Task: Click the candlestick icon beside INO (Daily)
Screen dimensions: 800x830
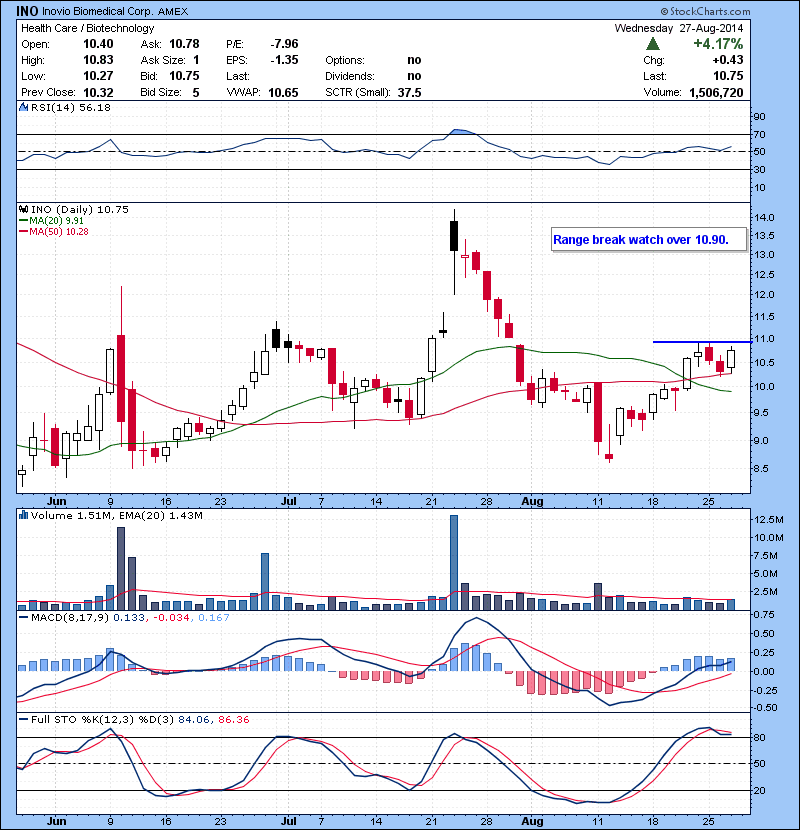Action: (x=23, y=210)
